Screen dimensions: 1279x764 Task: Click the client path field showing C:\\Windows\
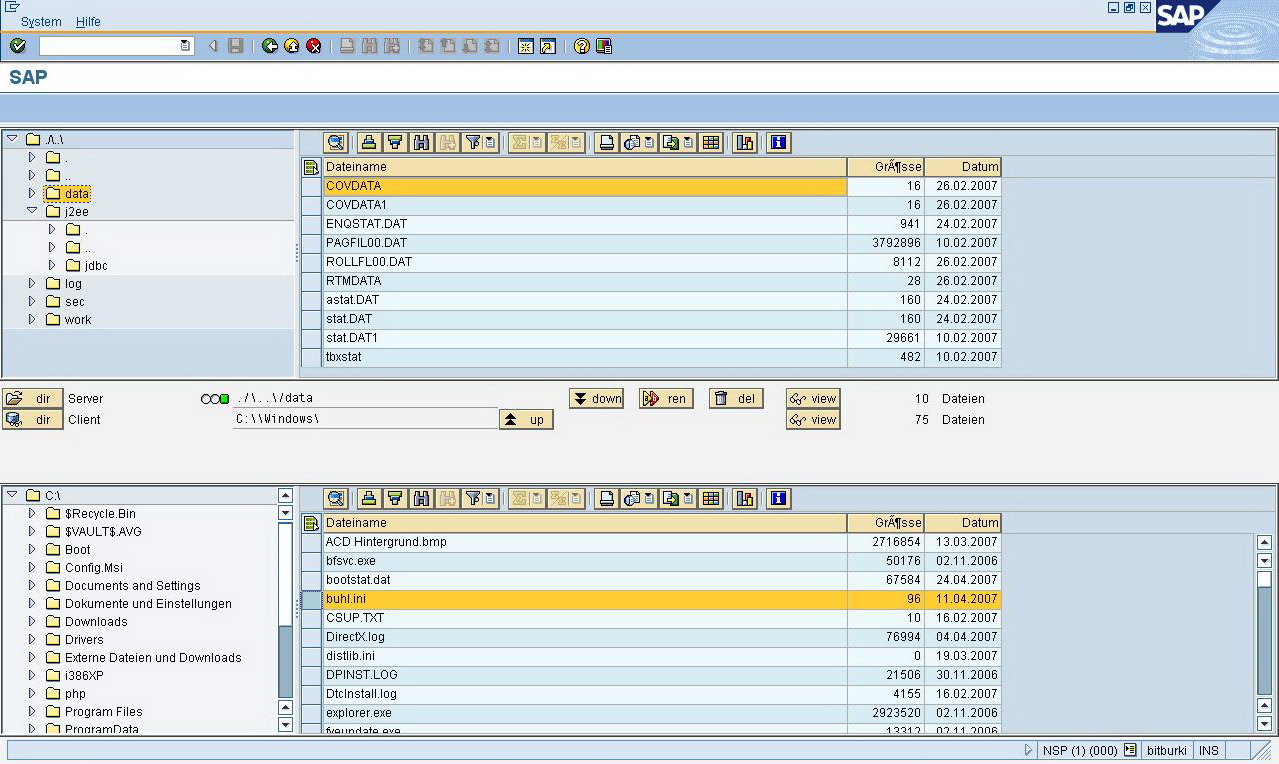[365, 420]
